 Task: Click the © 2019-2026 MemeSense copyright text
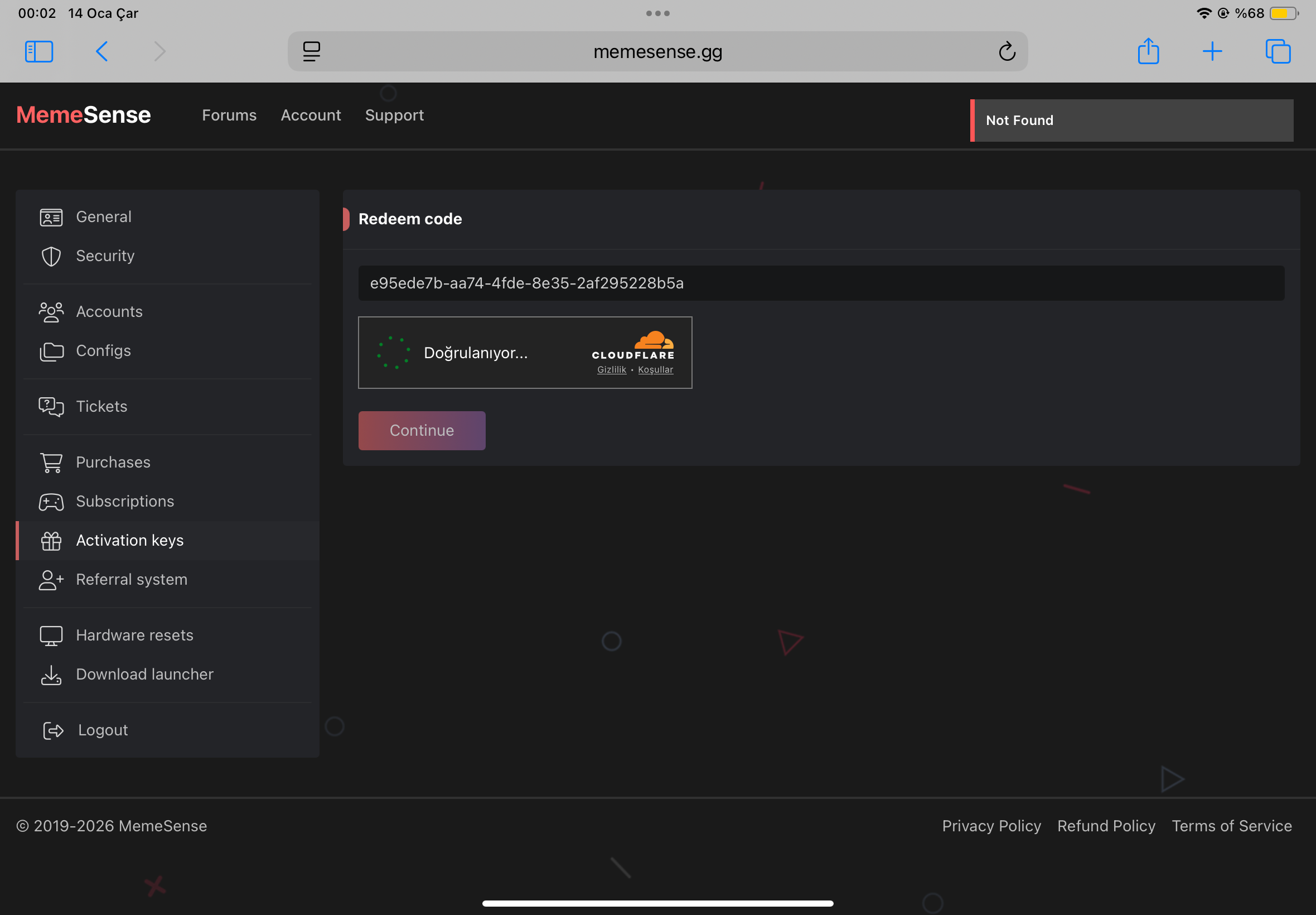[112, 826]
